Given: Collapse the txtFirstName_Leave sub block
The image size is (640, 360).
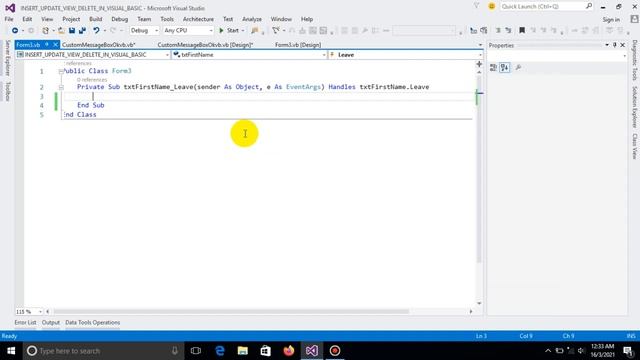Looking at the screenshot, I should (x=61, y=87).
